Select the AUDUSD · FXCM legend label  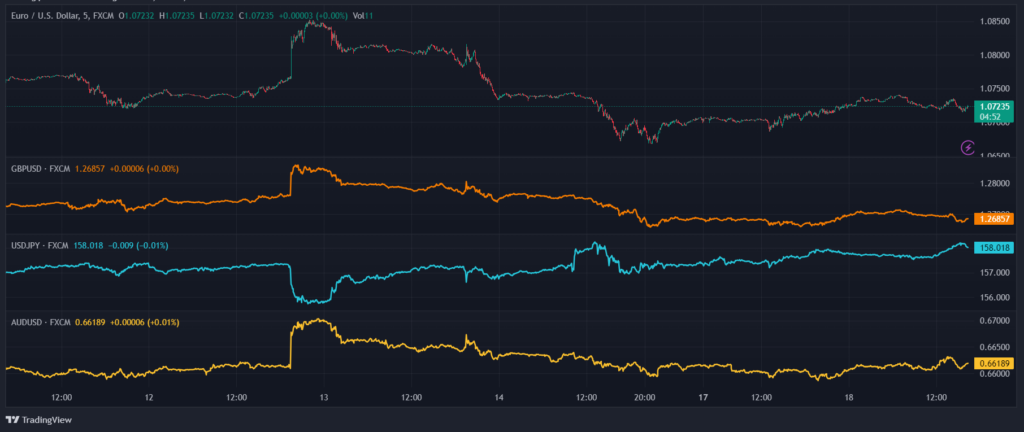tap(40, 322)
